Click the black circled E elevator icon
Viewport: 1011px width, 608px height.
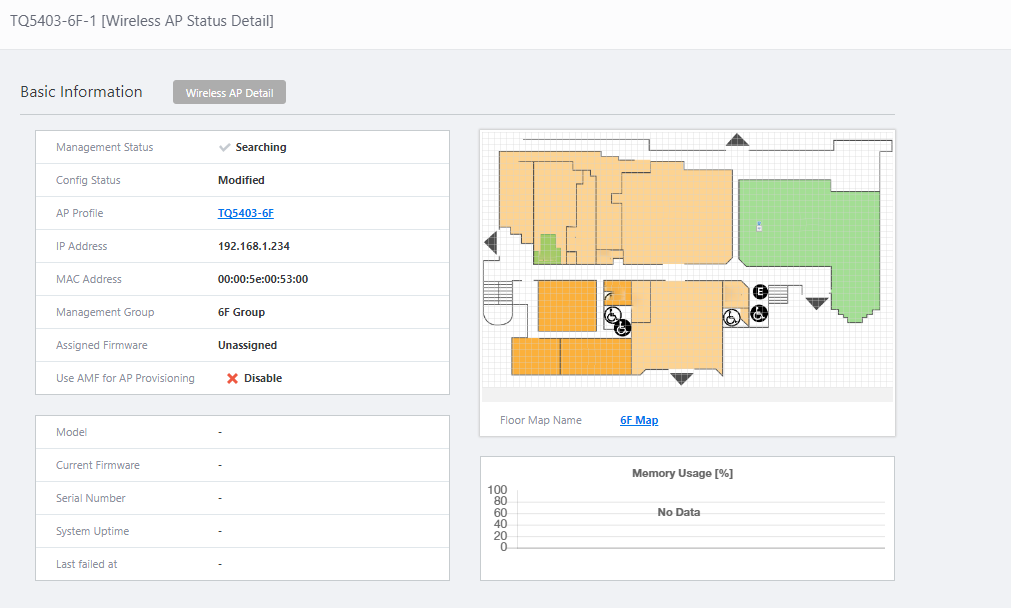760,291
